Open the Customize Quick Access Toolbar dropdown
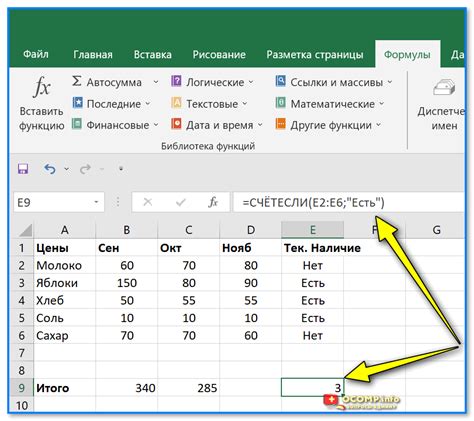The height and width of the screenshot is (421, 474). coord(121,169)
